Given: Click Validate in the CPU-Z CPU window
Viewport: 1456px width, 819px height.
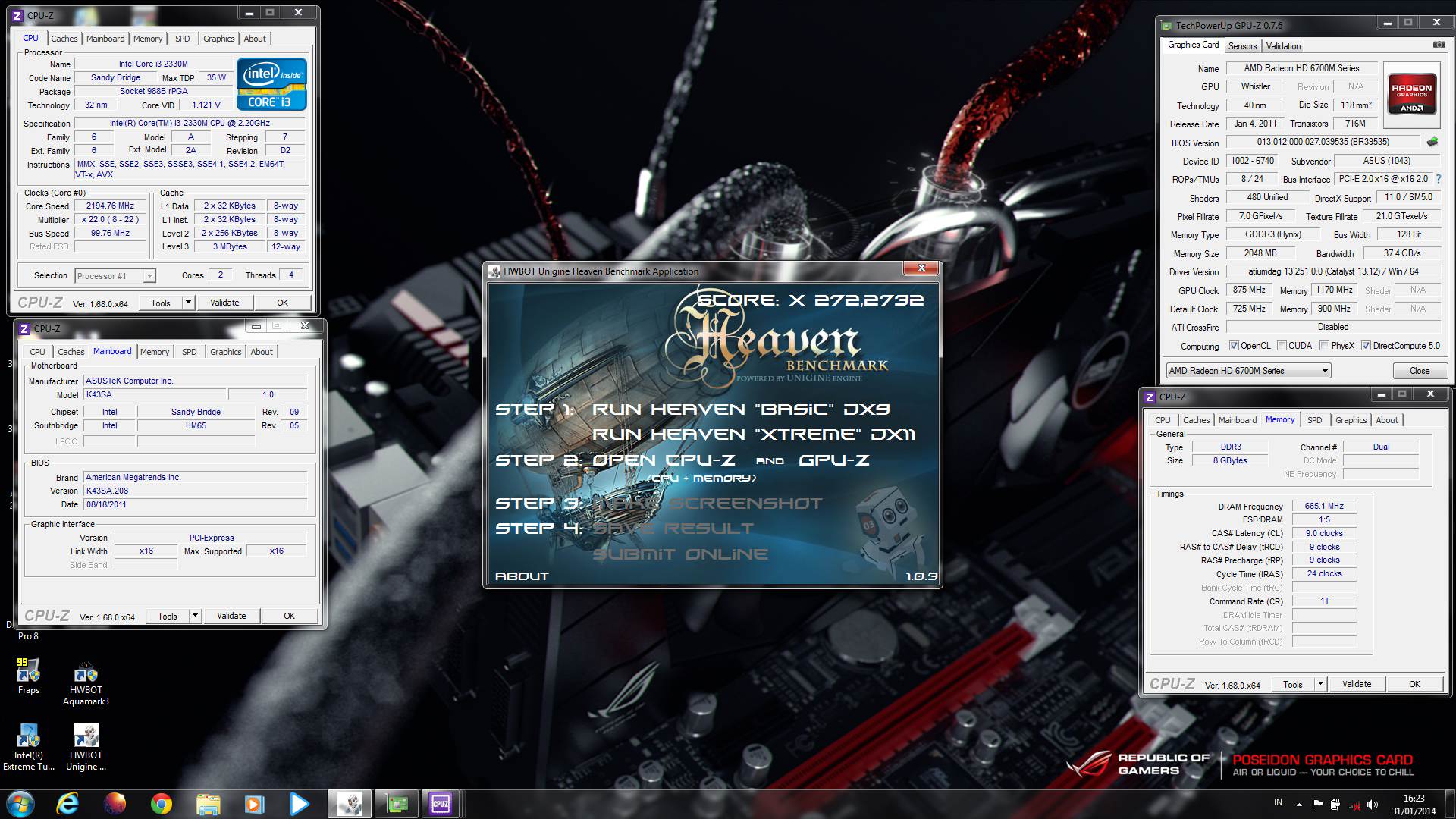Looking at the screenshot, I should coord(224,303).
